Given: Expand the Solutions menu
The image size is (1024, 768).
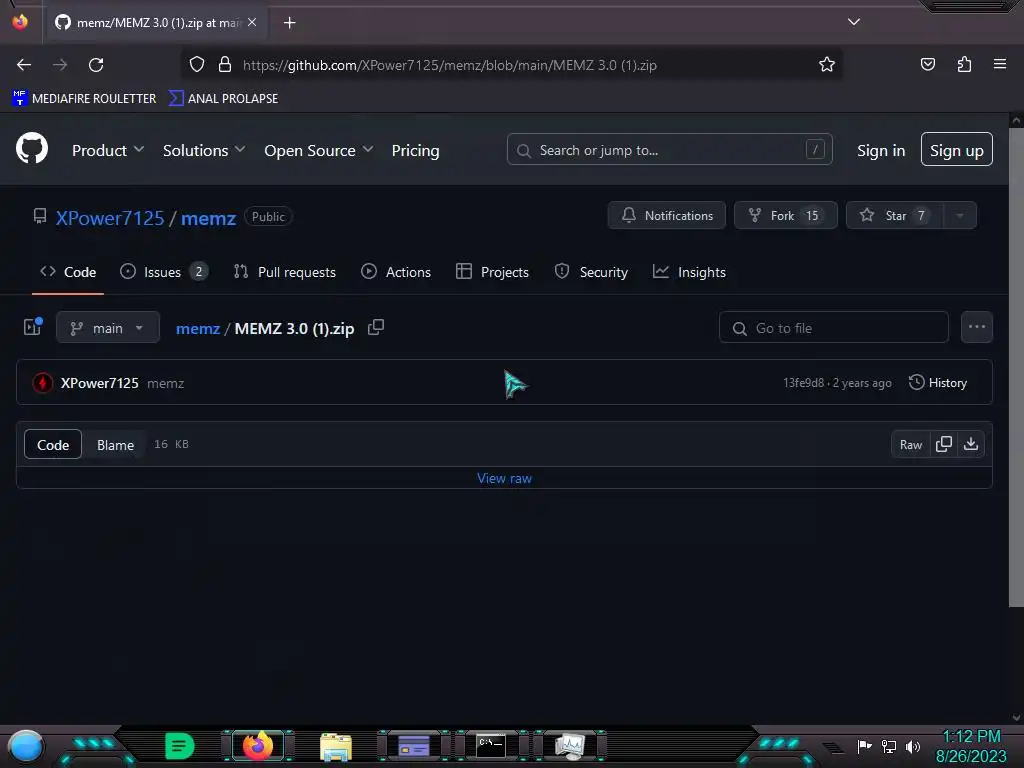Looking at the screenshot, I should (204, 150).
